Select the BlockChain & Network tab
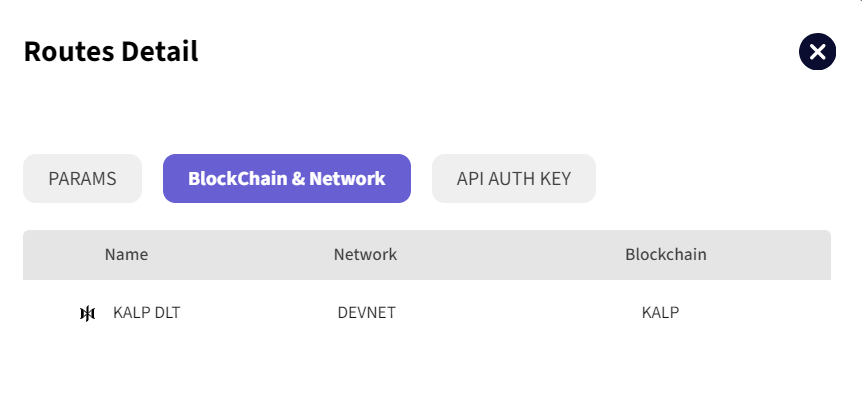The image size is (862, 405). [x=286, y=179]
